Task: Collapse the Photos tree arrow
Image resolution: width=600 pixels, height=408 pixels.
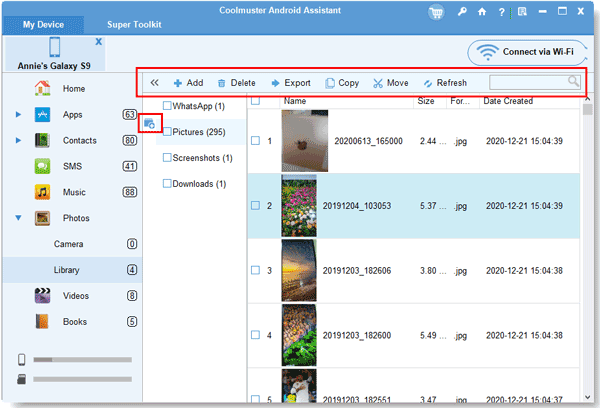Action: click(x=18, y=218)
